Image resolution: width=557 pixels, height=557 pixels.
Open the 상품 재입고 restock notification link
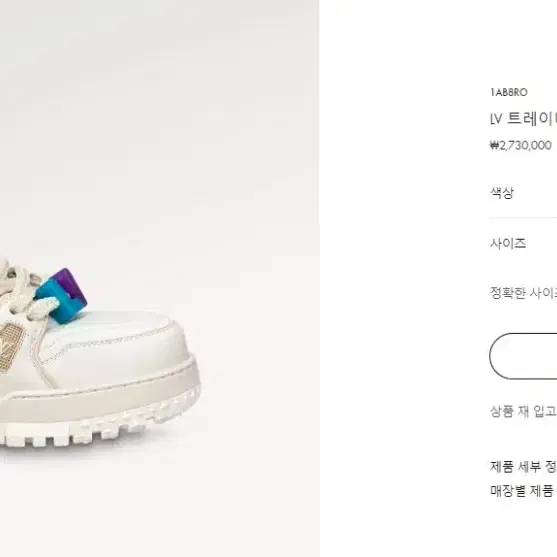[x=523, y=411]
